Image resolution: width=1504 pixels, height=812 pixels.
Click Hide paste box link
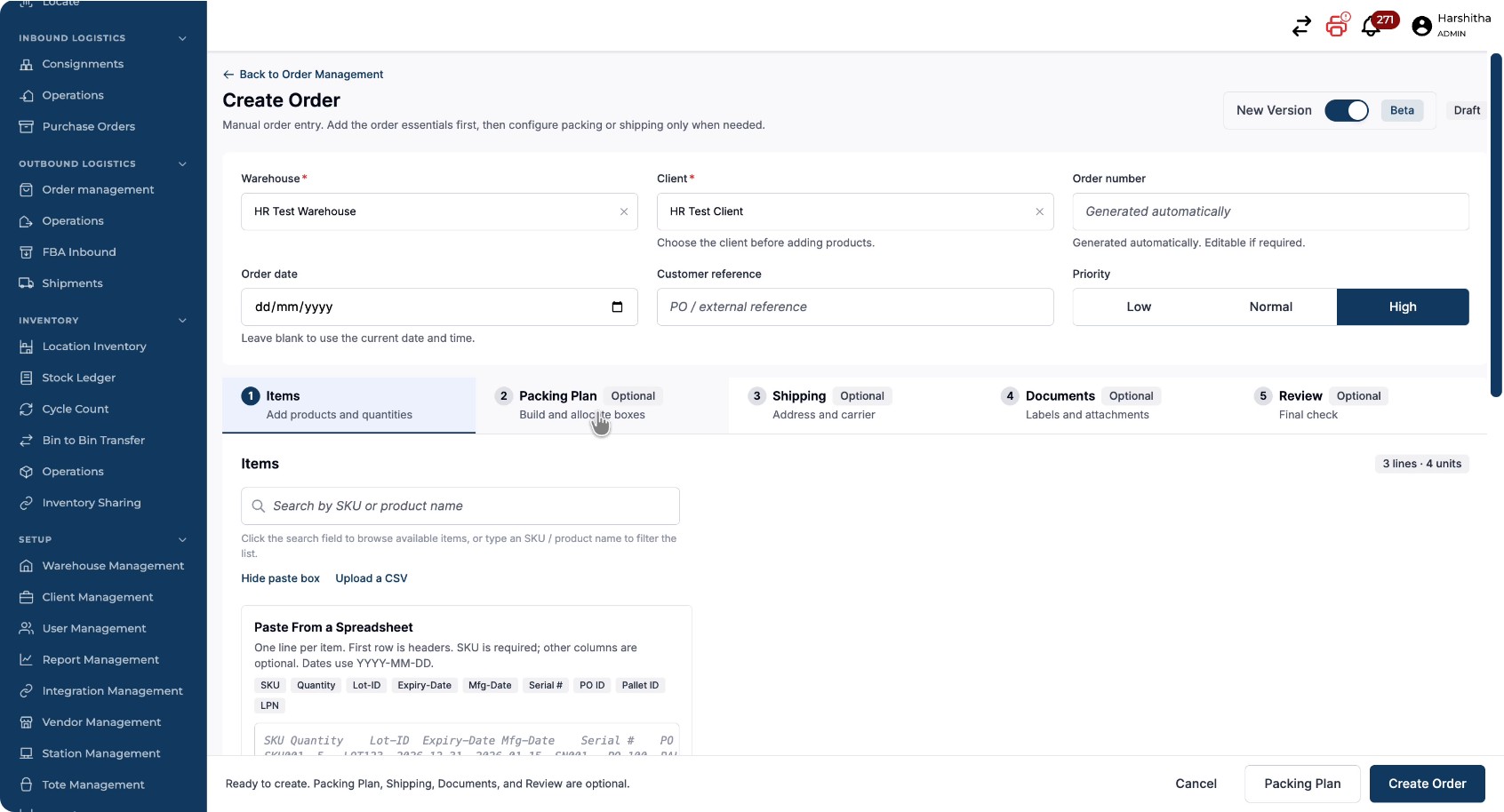point(280,578)
